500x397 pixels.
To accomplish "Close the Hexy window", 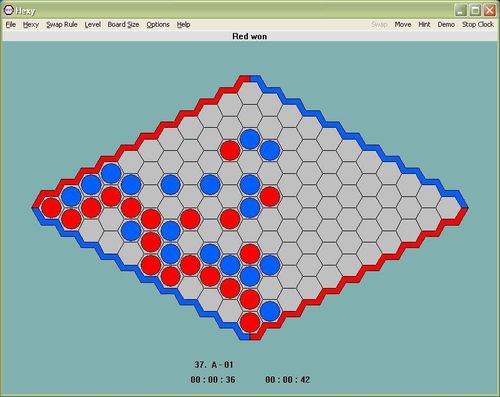I will point(490,10).
